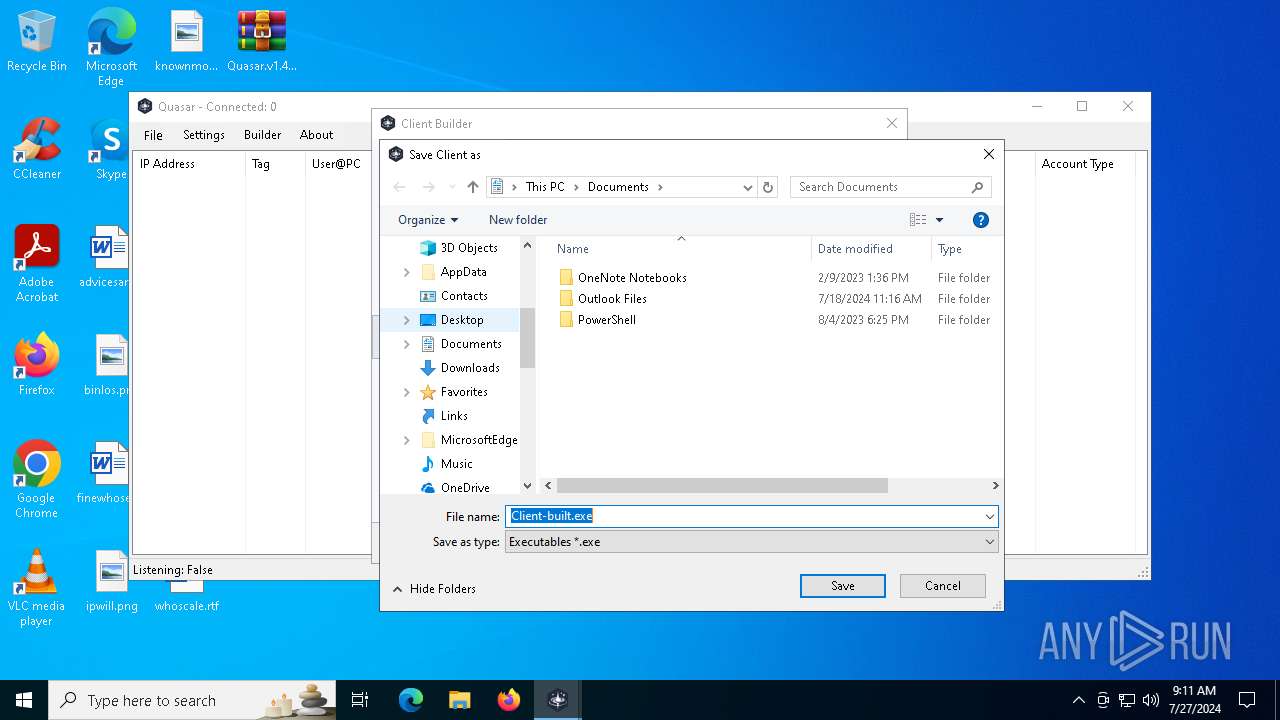The image size is (1280, 720).
Task: Click the Save button
Action: tap(843, 586)
